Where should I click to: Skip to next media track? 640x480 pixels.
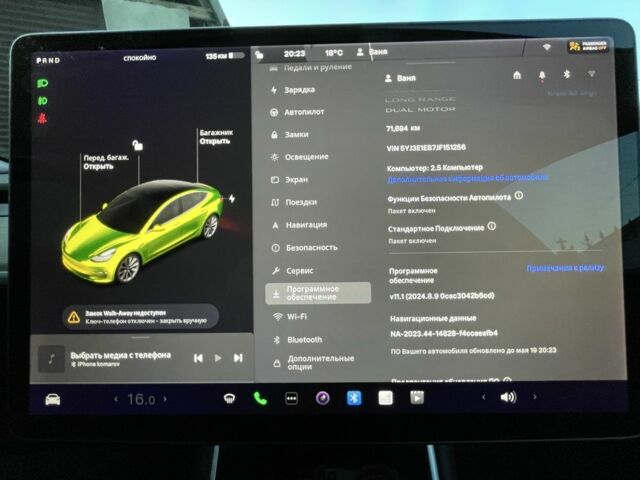coord(238,357)
